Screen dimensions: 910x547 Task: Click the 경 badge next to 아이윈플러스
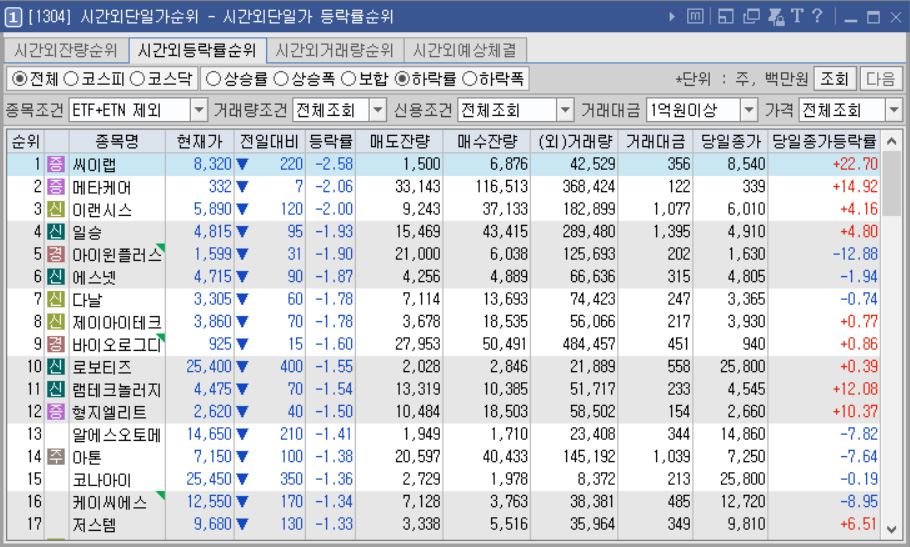(56, 254)
